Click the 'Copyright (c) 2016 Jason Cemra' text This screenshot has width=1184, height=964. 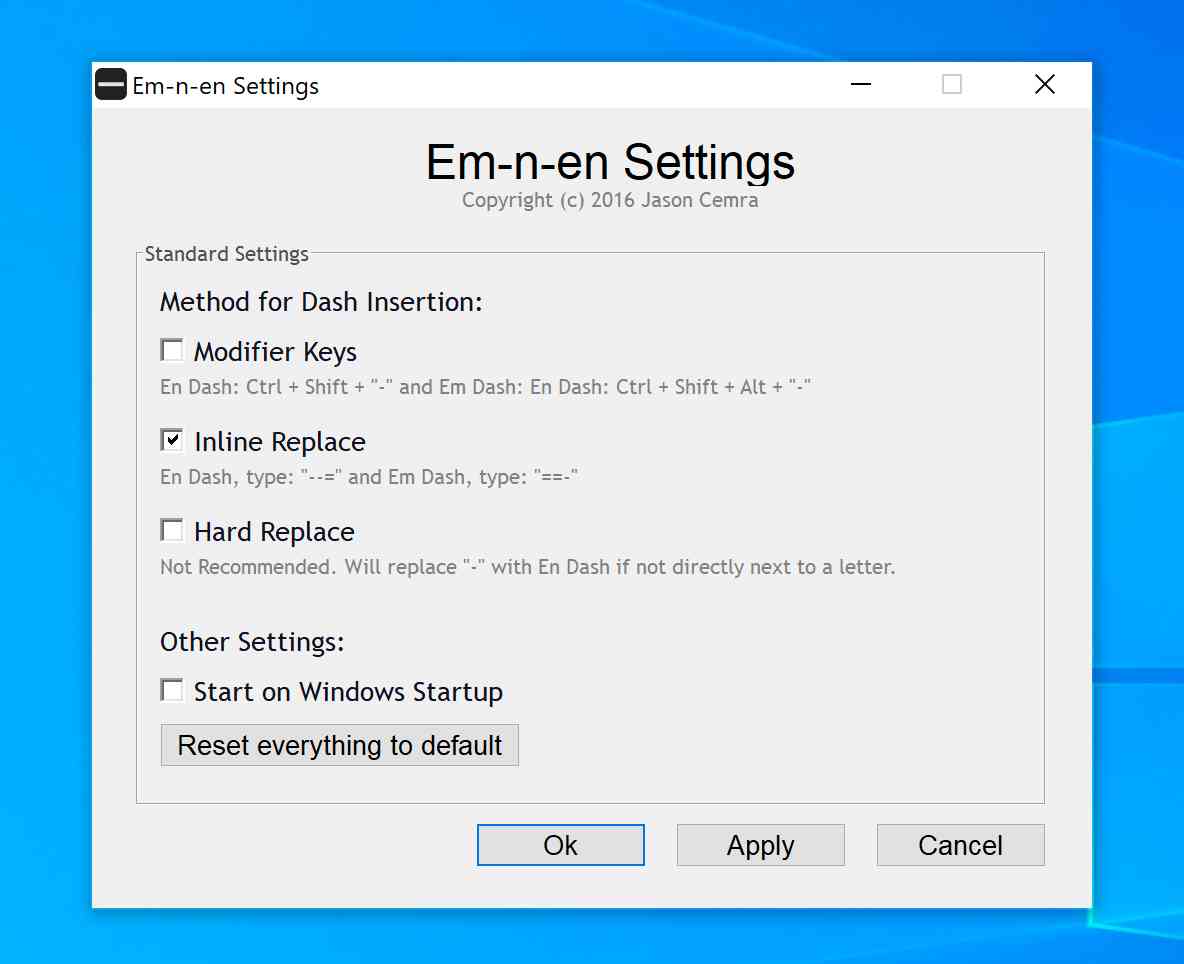point(610,200)
